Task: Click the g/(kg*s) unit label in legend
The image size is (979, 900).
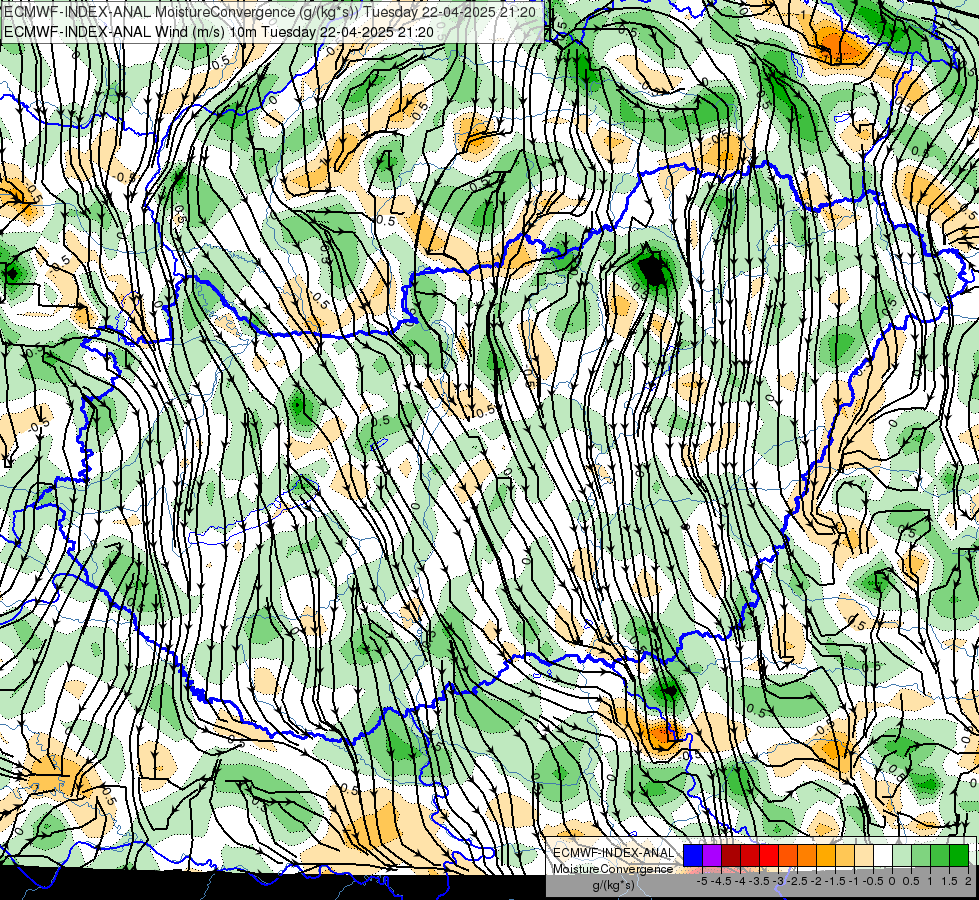Action: (x=613, y=885)
